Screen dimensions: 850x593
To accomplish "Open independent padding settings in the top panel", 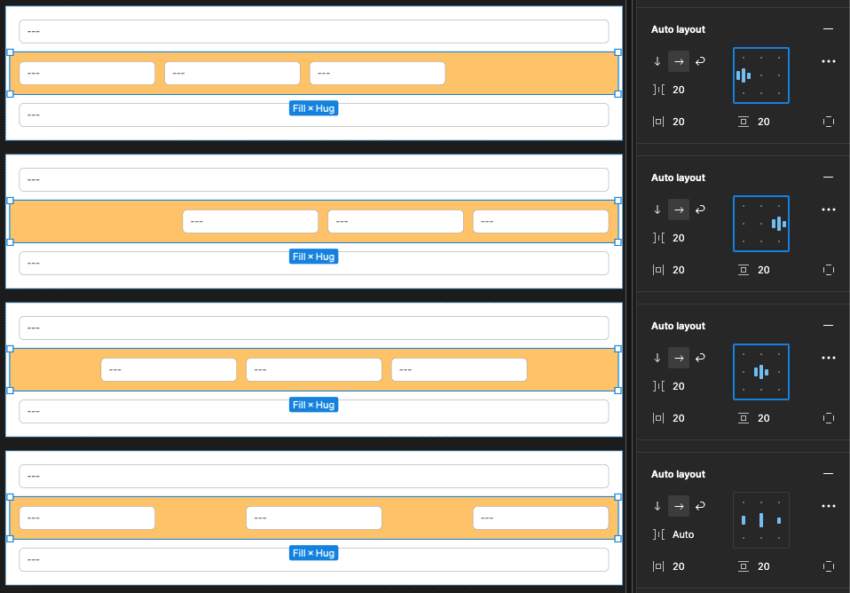I will point(829,121).
